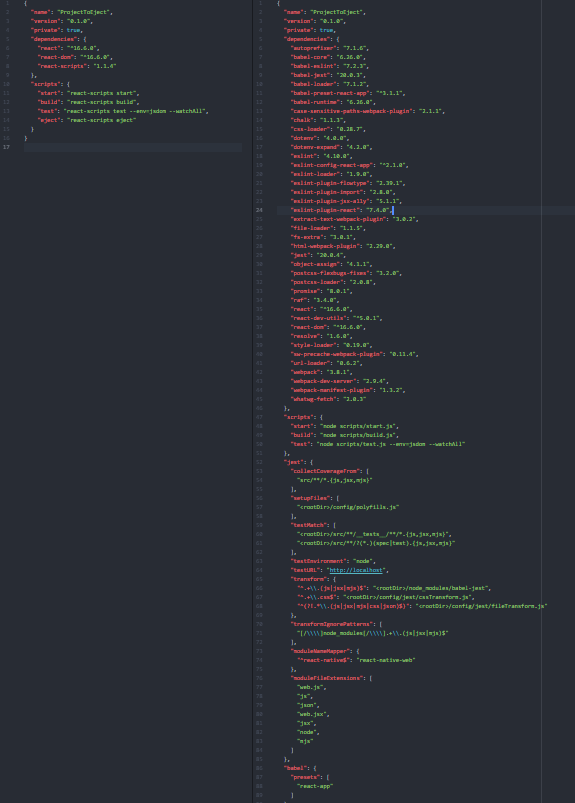
Task: Click the "presets" key under babel
Action: (306, 777)
